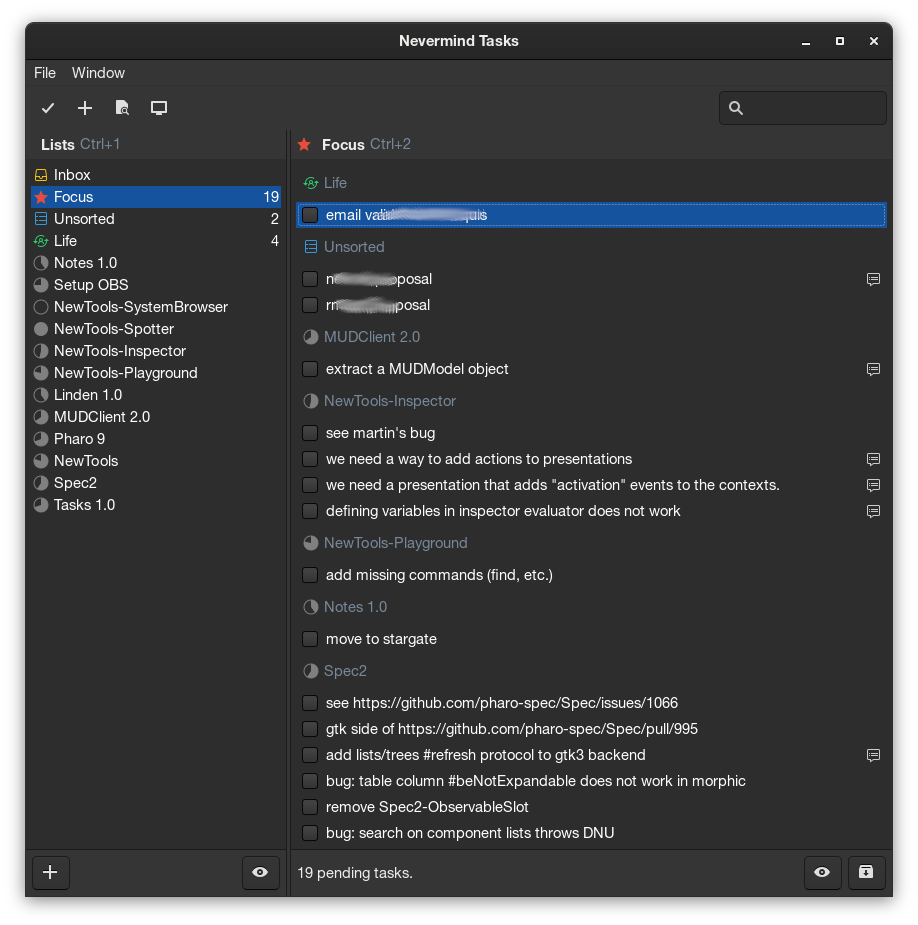
Task: Select the Linden 1.0 list
Action: coord(156,395)
